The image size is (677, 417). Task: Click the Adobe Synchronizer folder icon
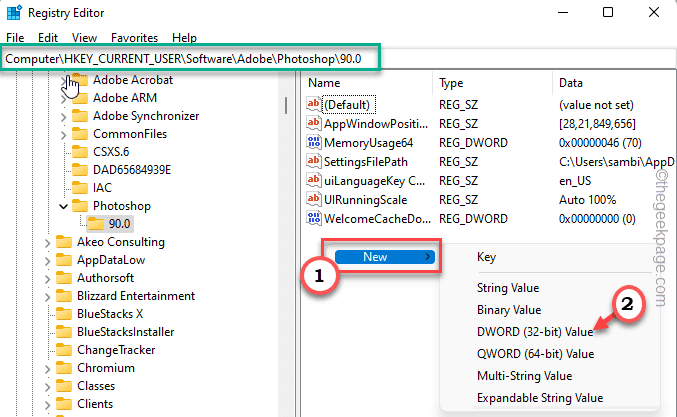[x=79, y=116]
